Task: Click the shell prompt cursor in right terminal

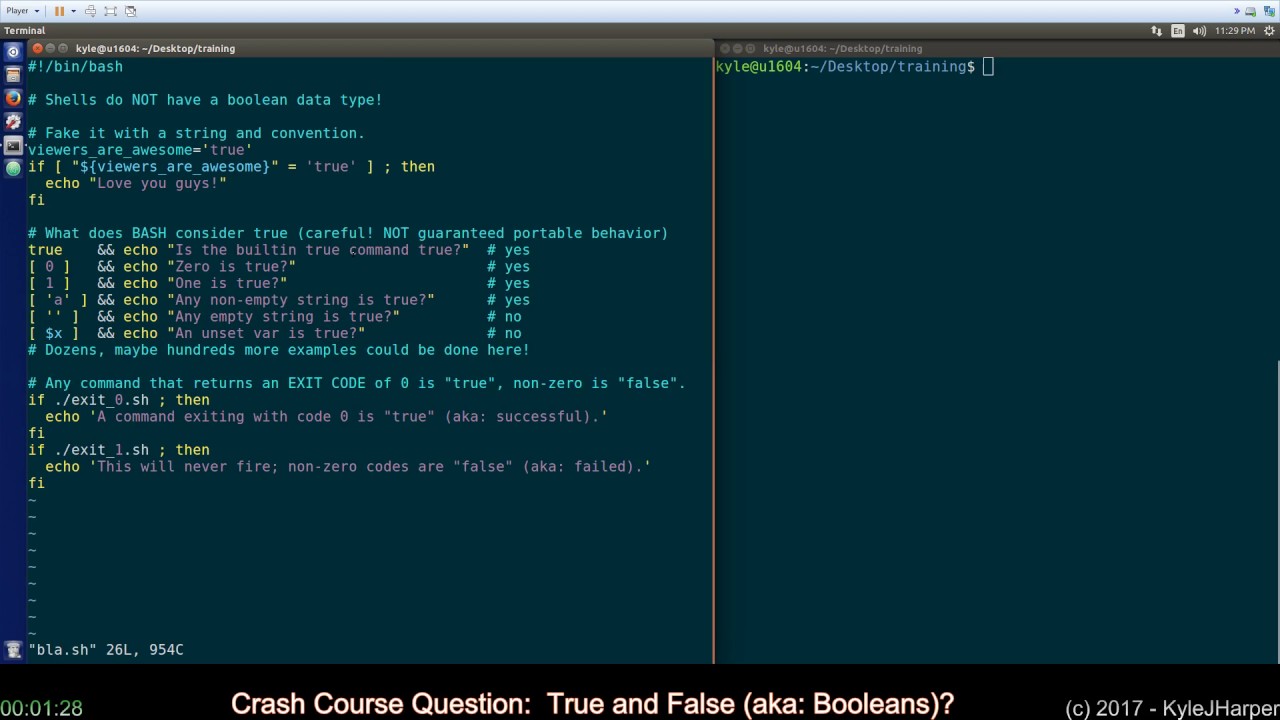Action: point(988,67)
